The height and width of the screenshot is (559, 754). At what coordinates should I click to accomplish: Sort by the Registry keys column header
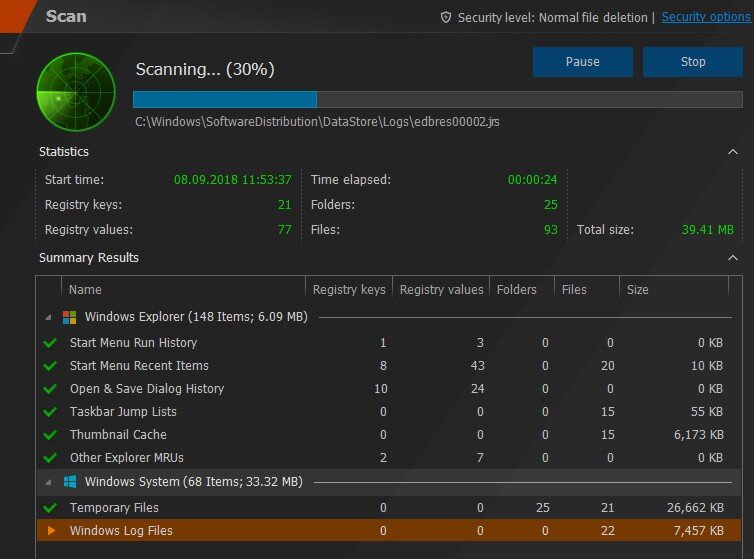349,290
